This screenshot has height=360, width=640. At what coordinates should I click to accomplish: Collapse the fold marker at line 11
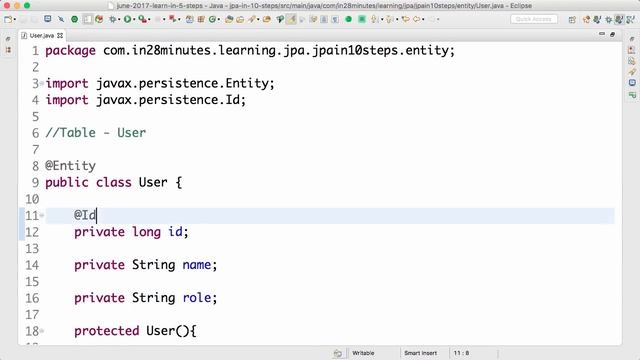pyautogui.click(x=42, y=215)
